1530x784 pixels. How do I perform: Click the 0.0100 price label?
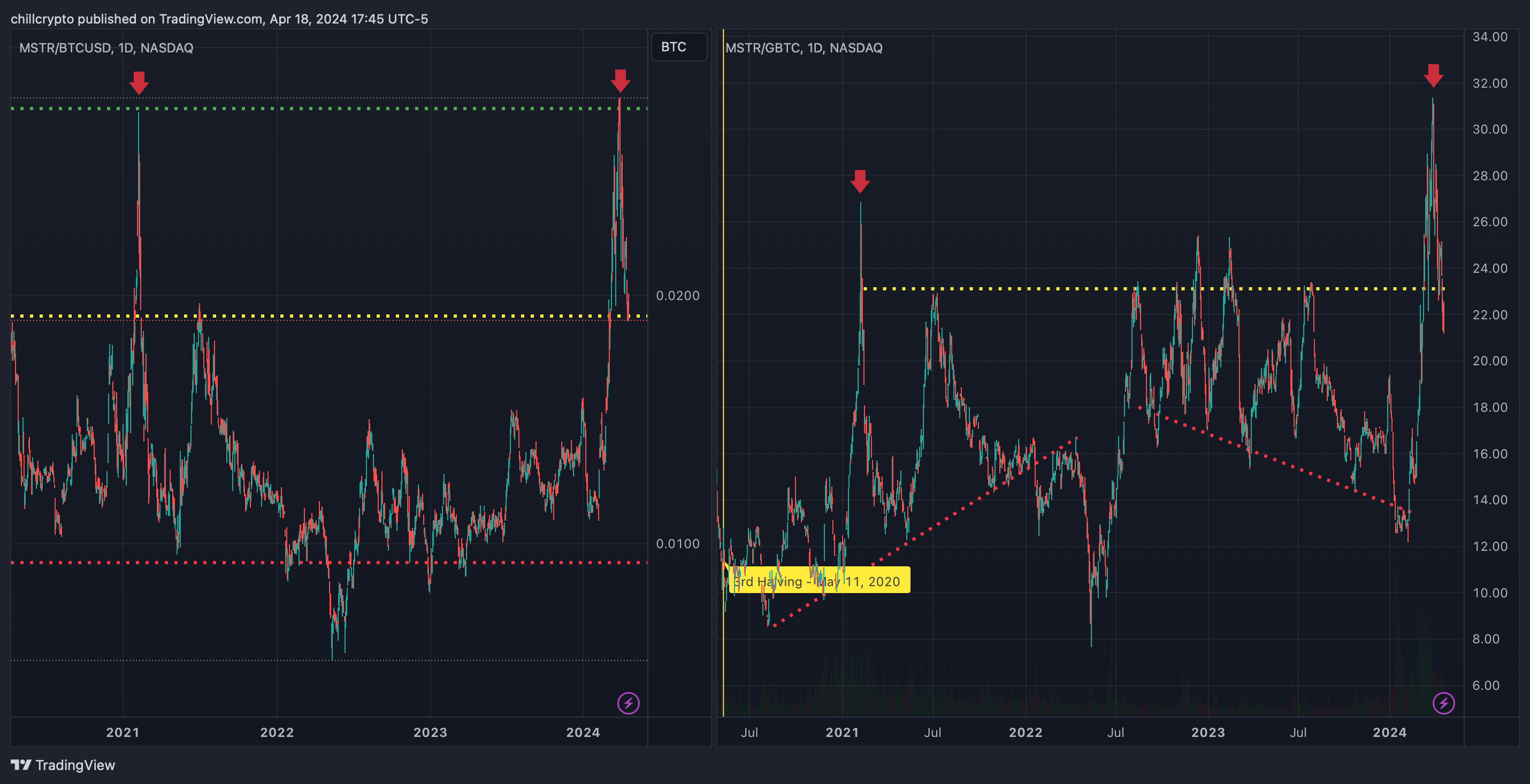(678, 543)
